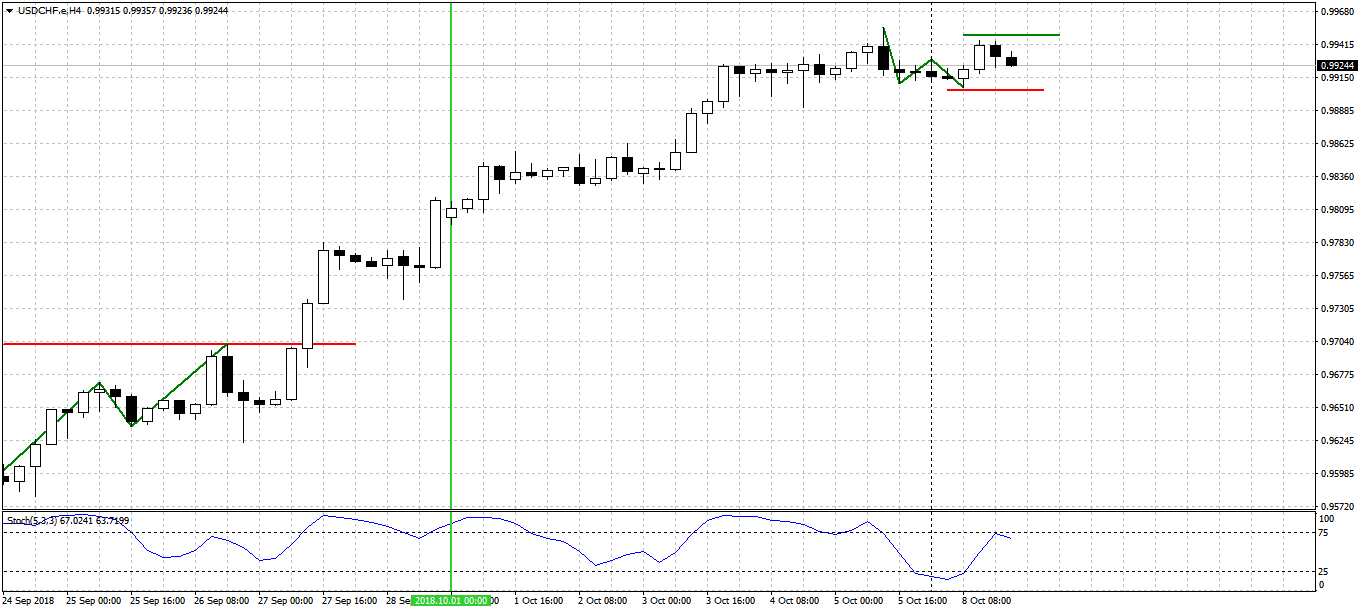Click the 0.98625 price axis label

1335,144
